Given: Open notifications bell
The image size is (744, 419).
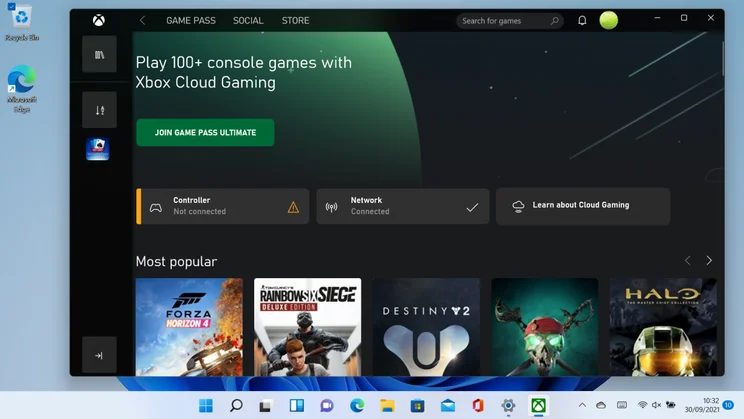Looking at the screenshot, I should pyautogui.click(x=582, y=20).
